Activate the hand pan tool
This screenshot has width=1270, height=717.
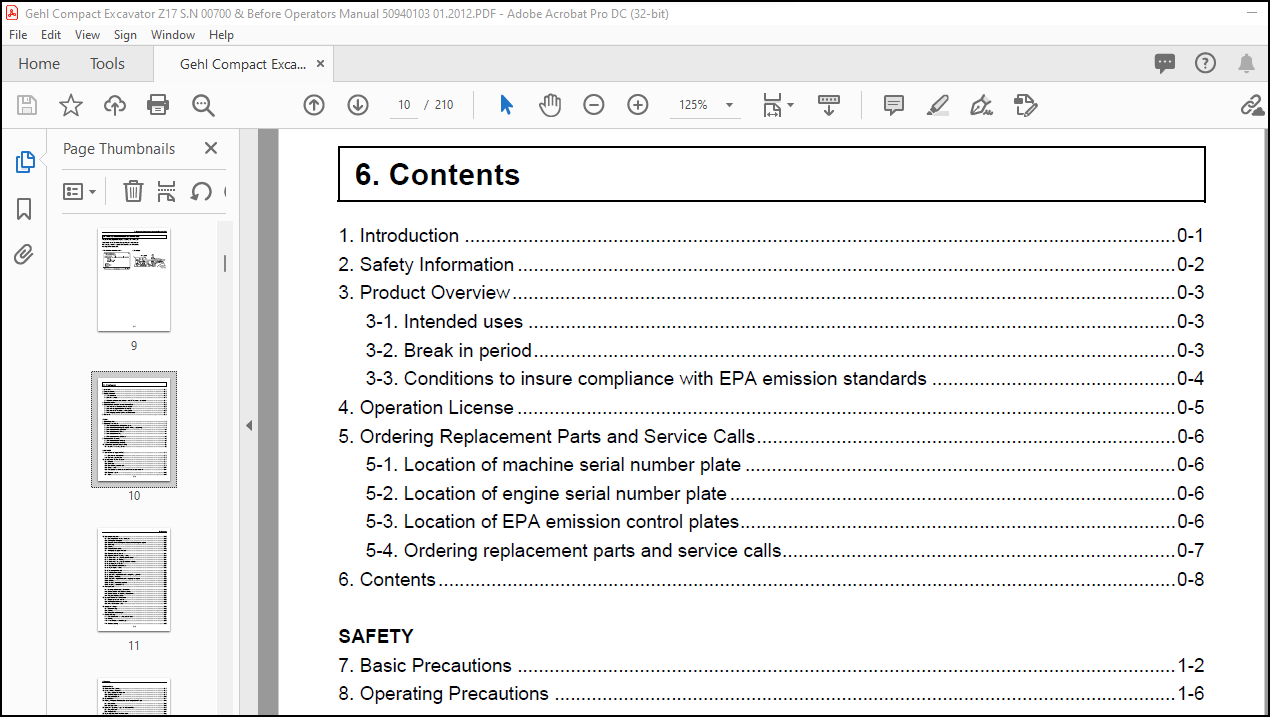(550, 105)
